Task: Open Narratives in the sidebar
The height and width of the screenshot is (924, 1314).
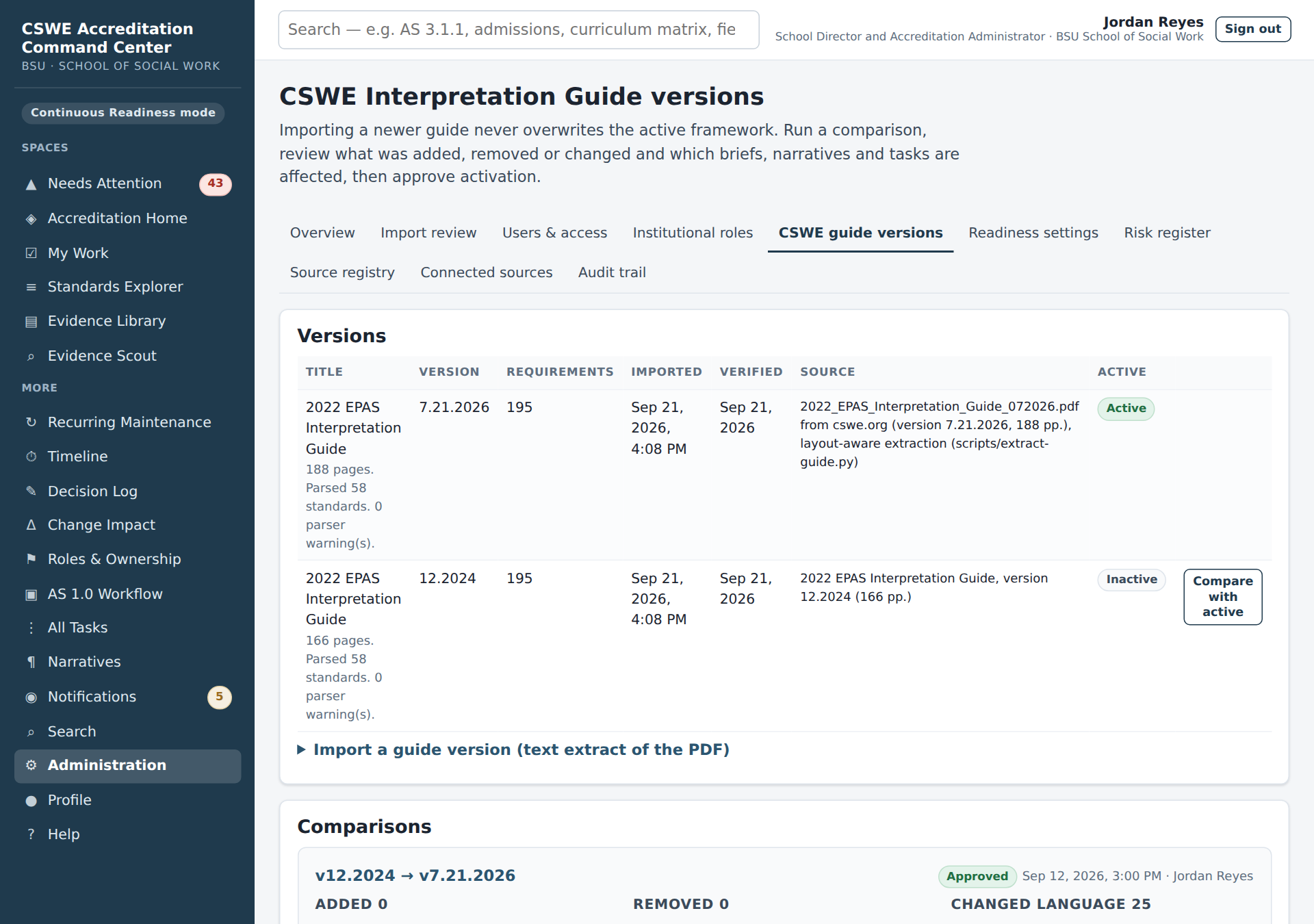Action: pos(127,662)
